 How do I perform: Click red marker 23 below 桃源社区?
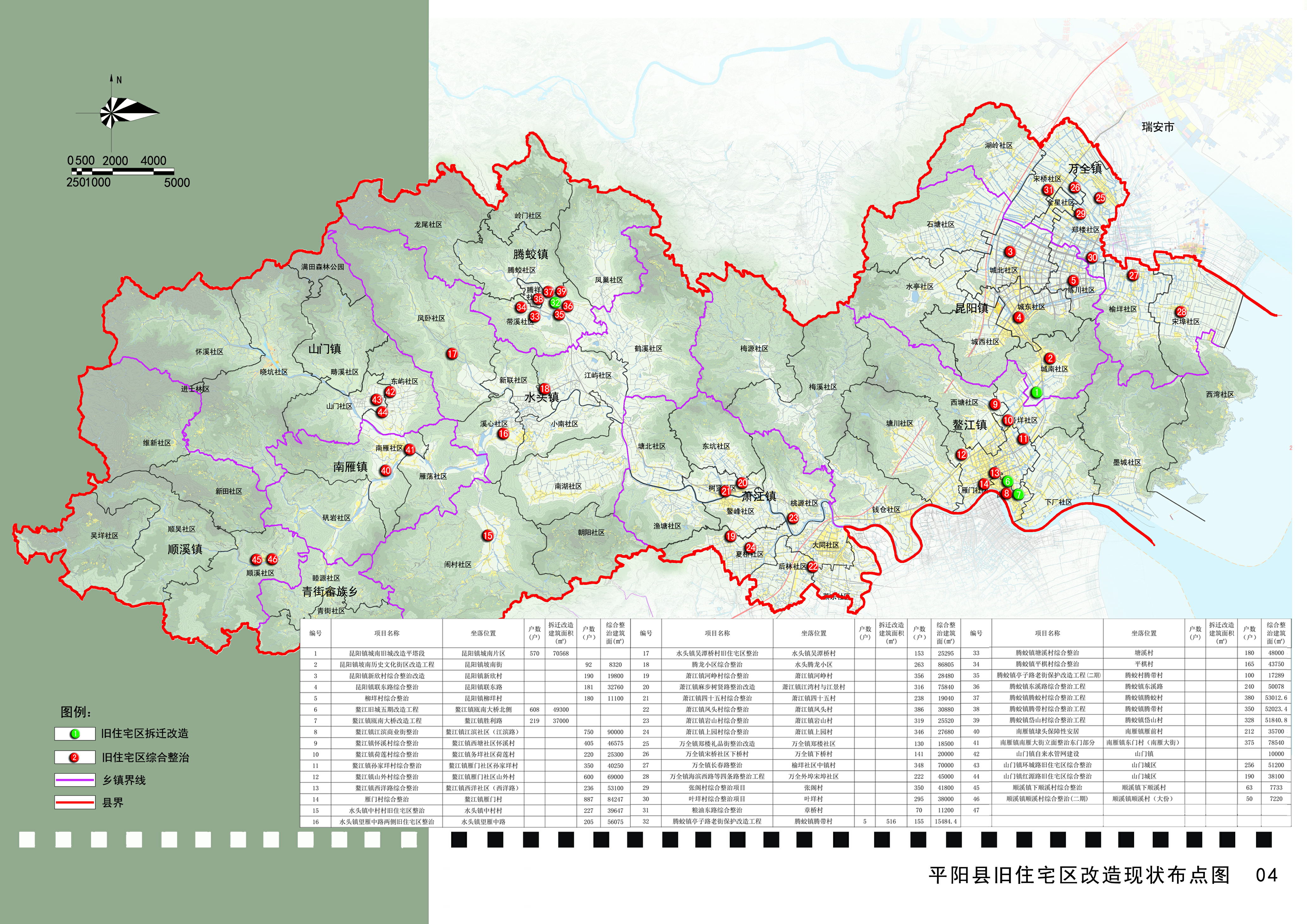(x=793, y=517)
